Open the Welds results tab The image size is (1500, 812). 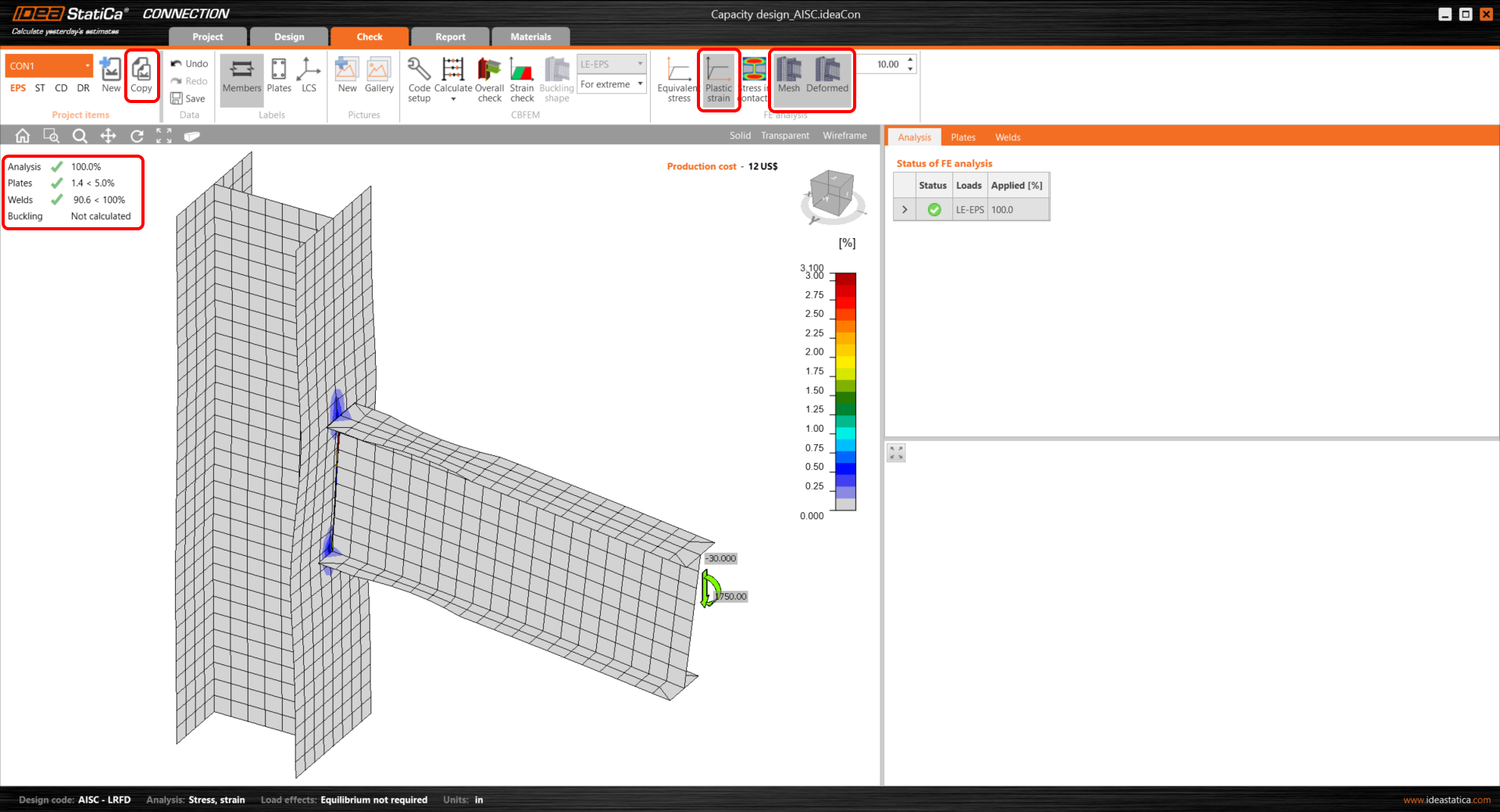click(x=1008, y=137)
